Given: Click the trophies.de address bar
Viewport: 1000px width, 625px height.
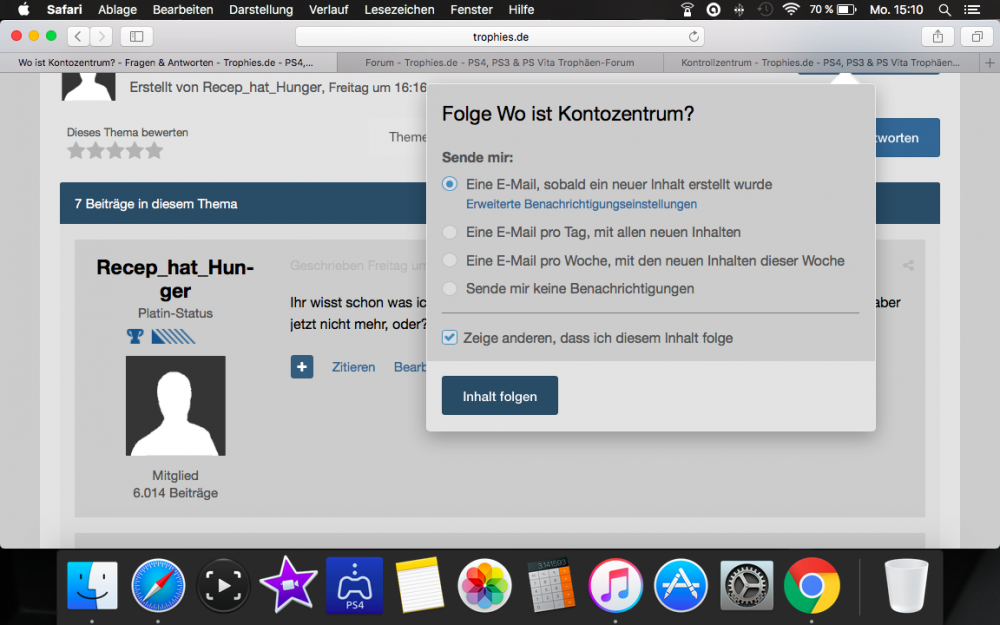Looking at the screenshot, I should click(500, 36).
